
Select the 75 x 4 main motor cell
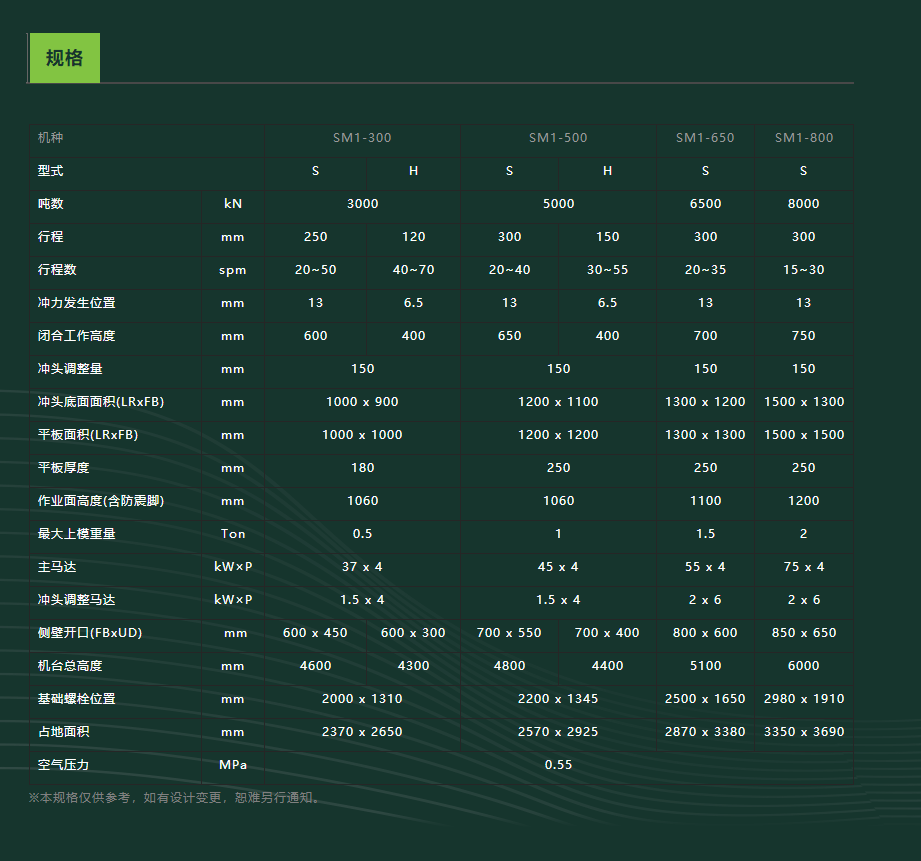coord(803,567)
